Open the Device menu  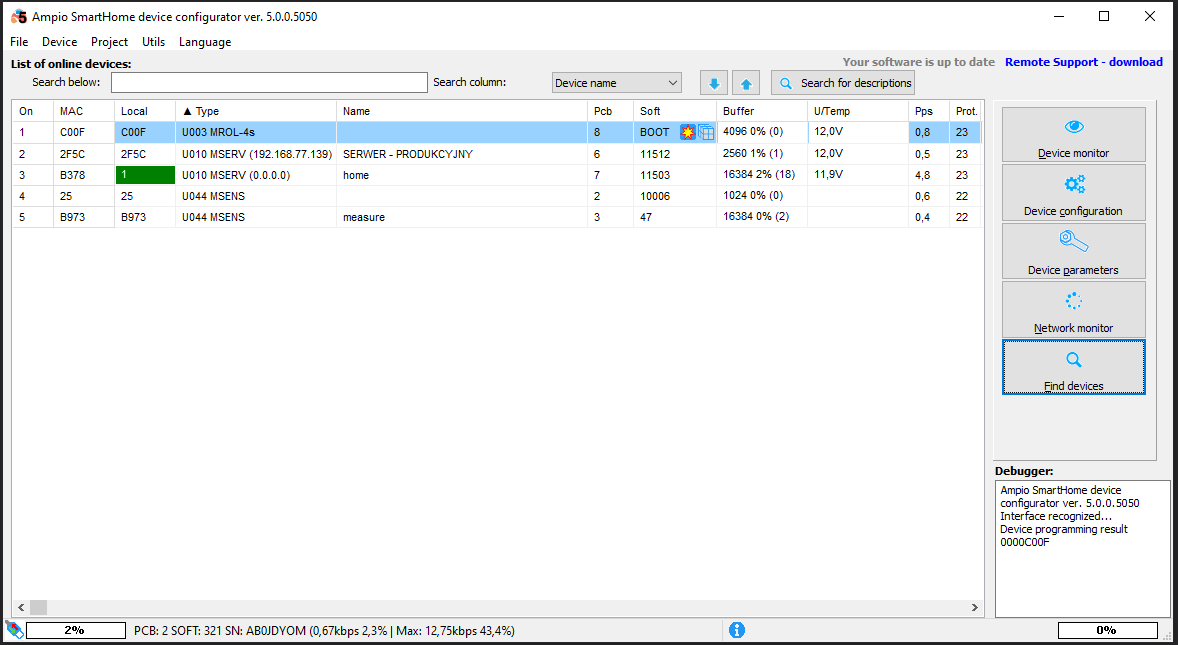59,42
